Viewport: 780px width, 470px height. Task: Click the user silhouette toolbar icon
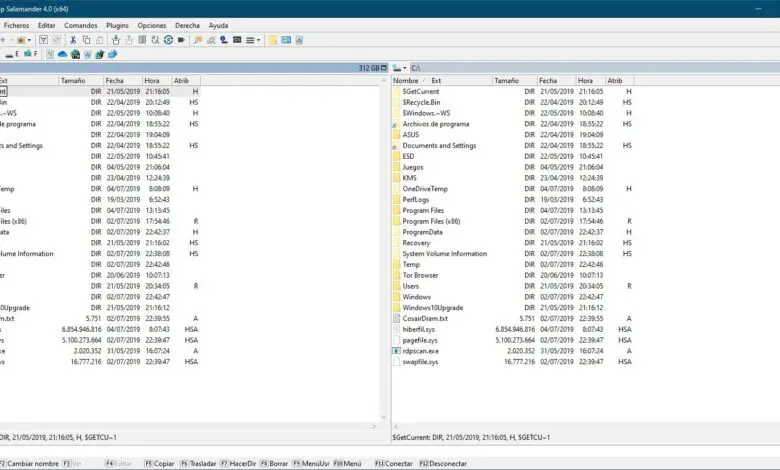224,40
